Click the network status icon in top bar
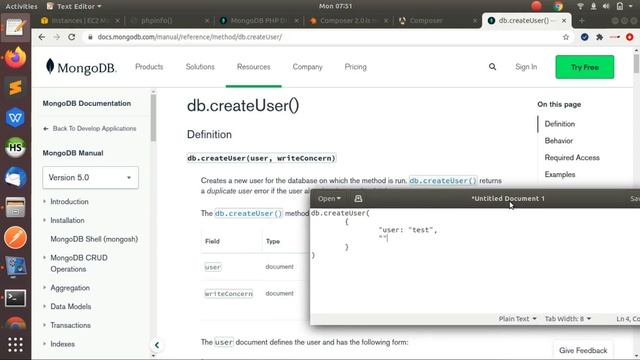The height and width of the screenshot is (360, 640). (x=580, y=6)
